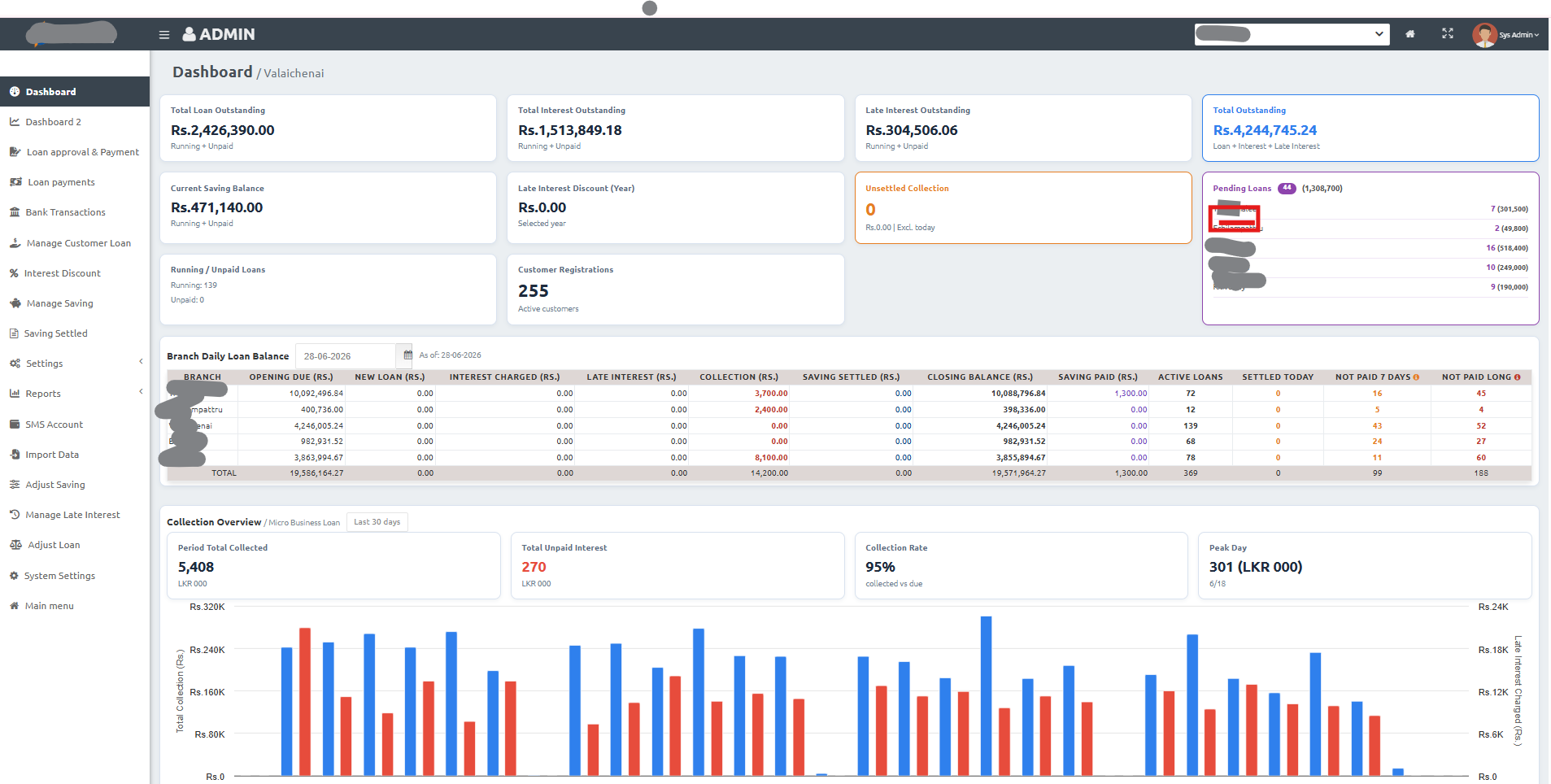Click the Customer Registrations 255 value
Image resolution: width=1551 pixels, height=784 pixels.
(534, 291)
